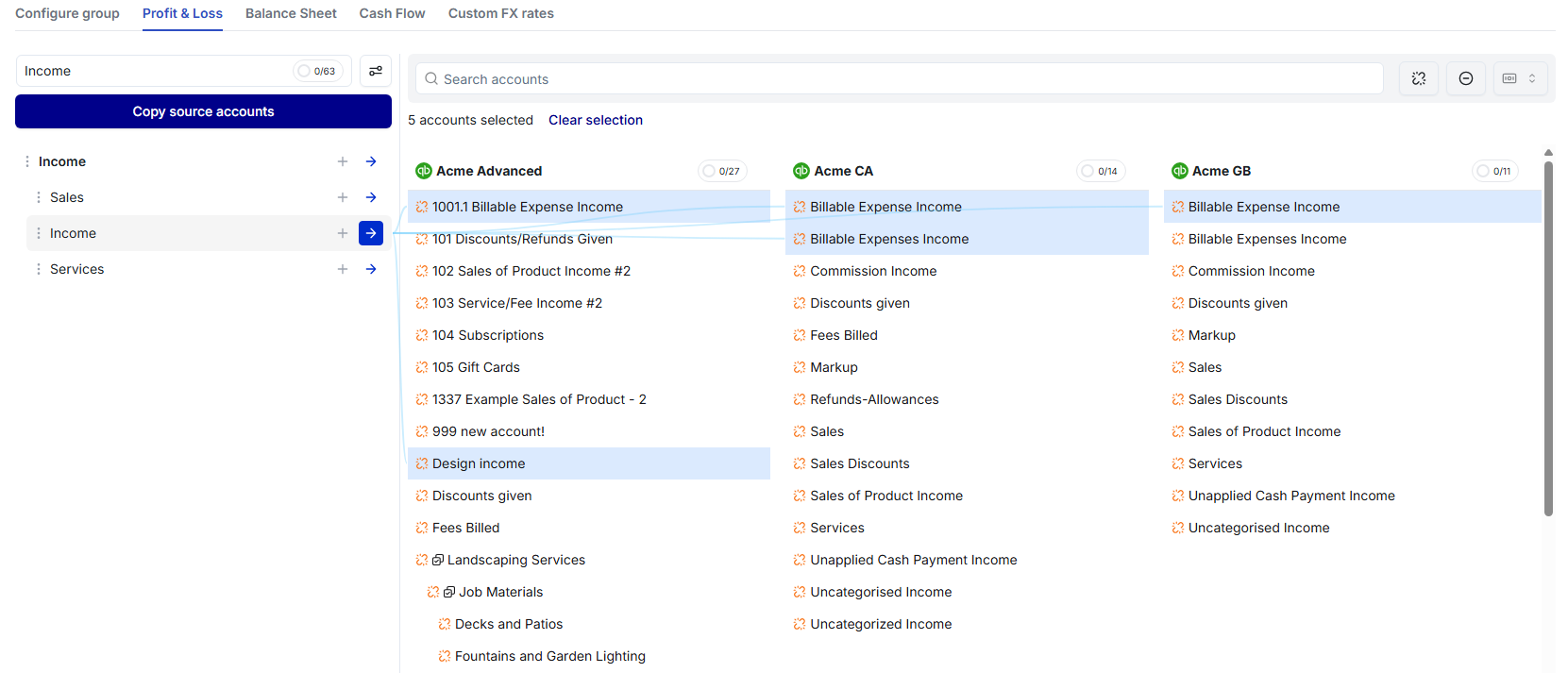Viewport: 1568px width, 673px height.
Task: Click the drag handle on Services row
Action: [39, 269]
